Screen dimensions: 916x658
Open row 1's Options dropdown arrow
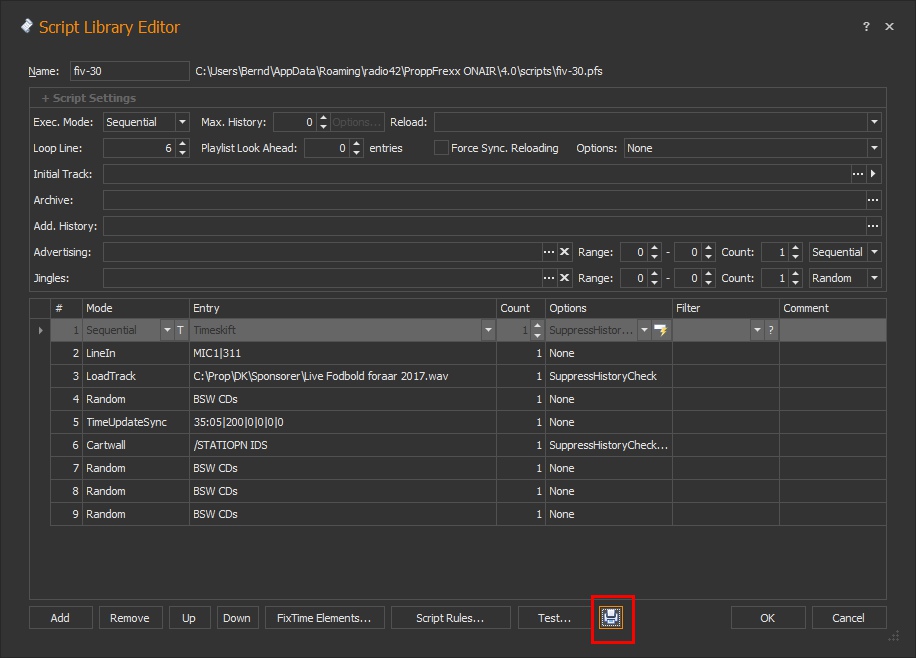644,330
